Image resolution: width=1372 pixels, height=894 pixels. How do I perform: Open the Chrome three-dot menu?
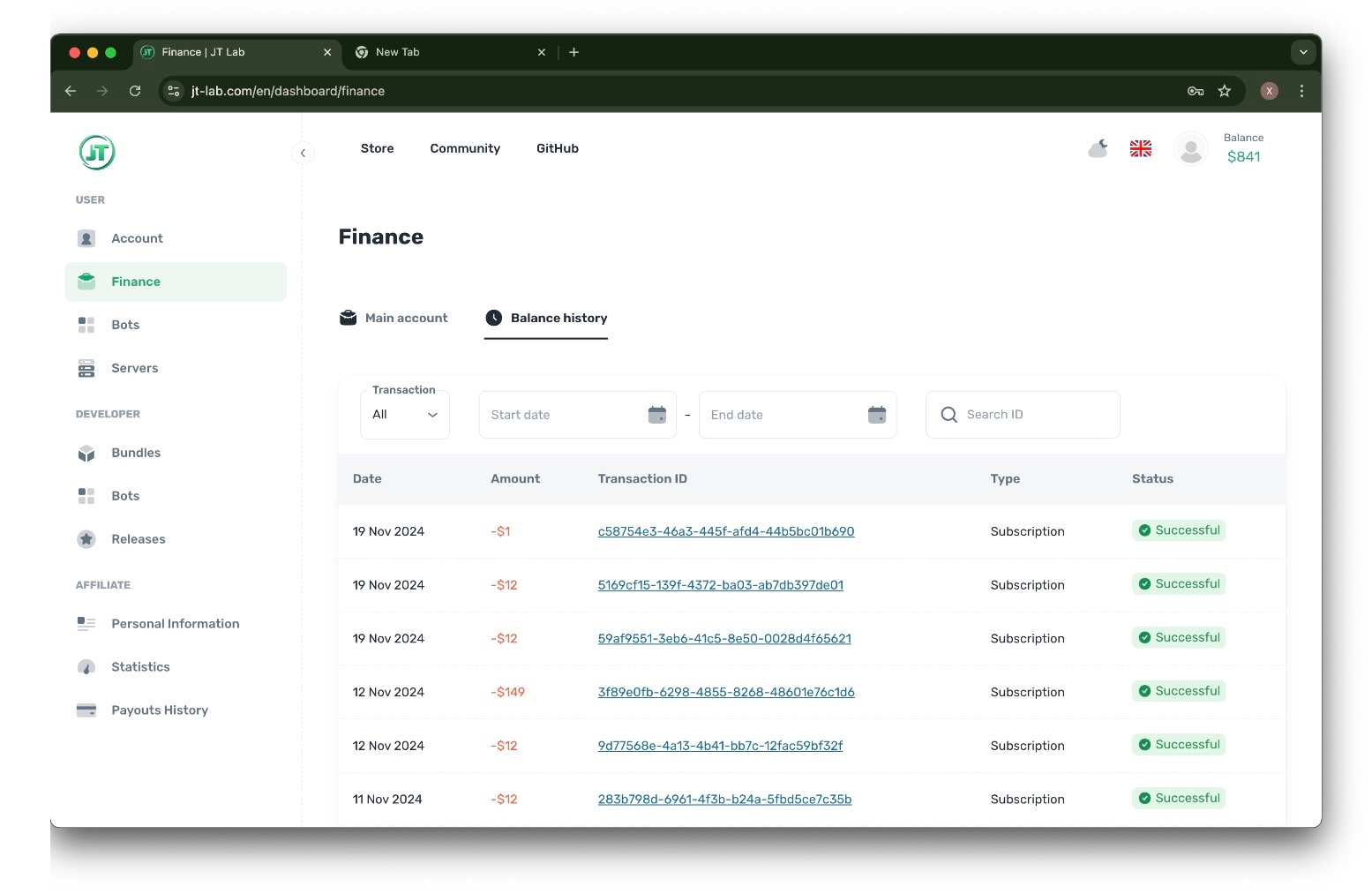point(1301,91)
